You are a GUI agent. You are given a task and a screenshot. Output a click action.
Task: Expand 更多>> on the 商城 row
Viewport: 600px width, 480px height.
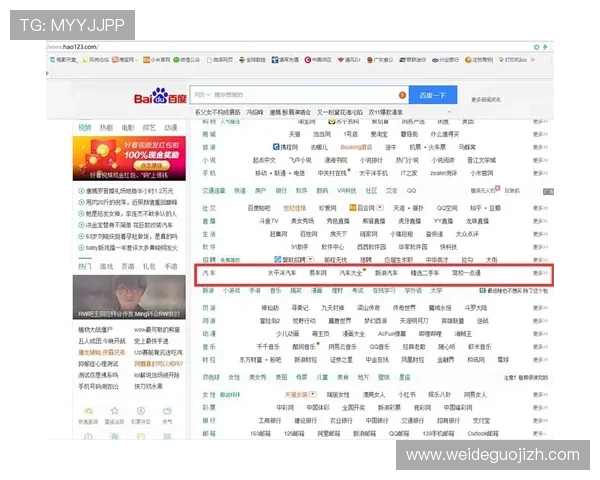tap(540, 134)
